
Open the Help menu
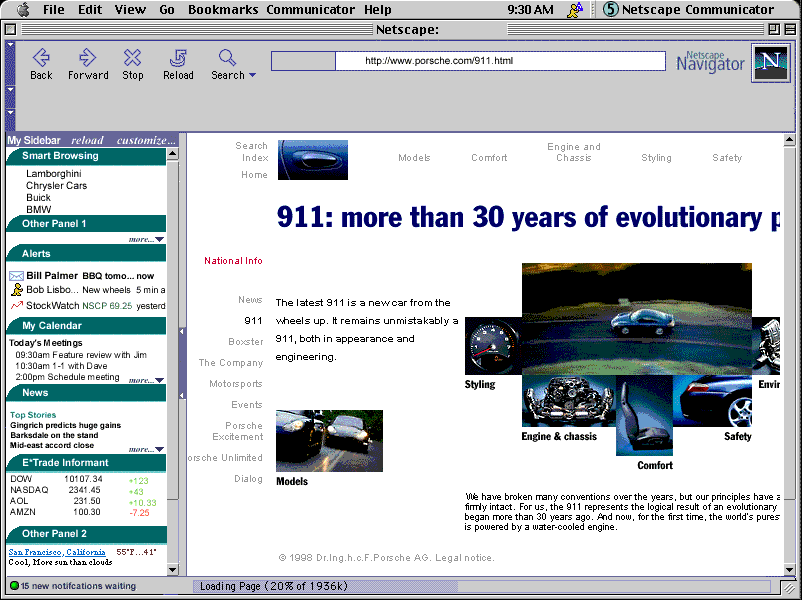pyautogui.click(x=378, y=9)
